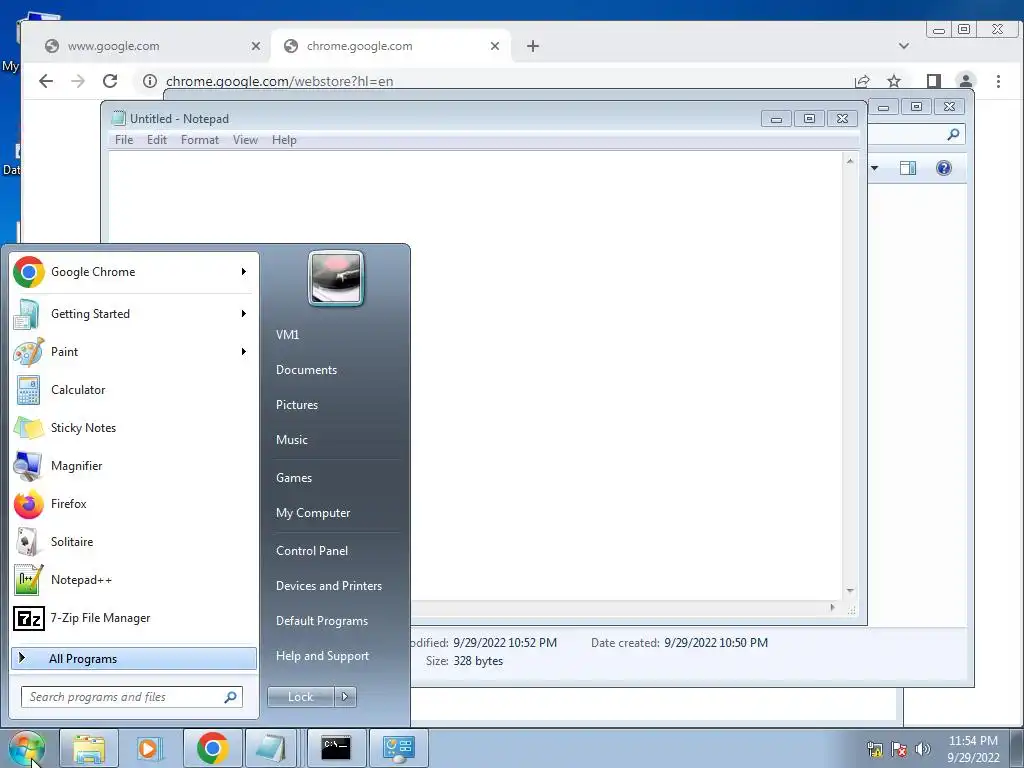Open the Control Panel taskbar icon
1024x768 pixels.
[398, 748]
